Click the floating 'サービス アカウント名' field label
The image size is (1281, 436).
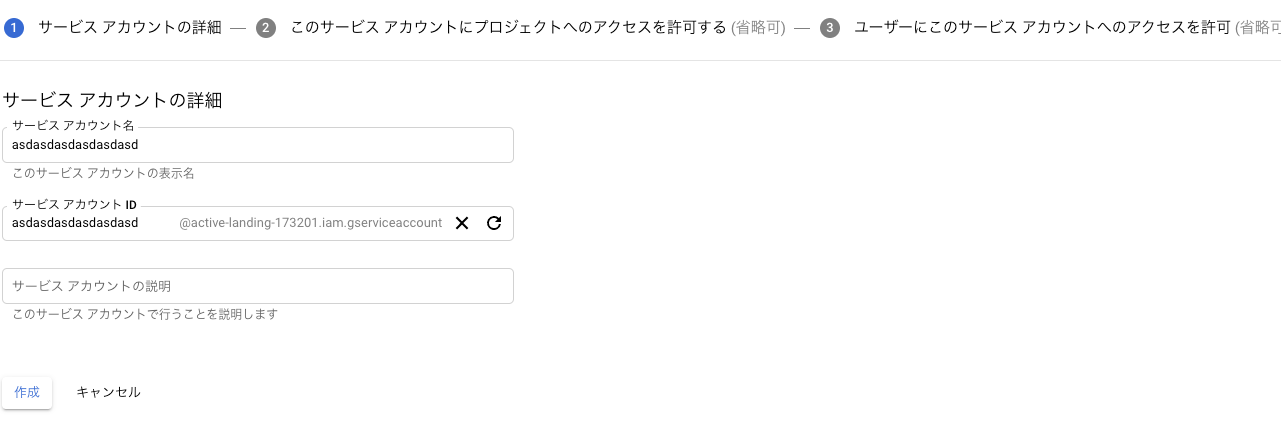[x=73, y=126]
